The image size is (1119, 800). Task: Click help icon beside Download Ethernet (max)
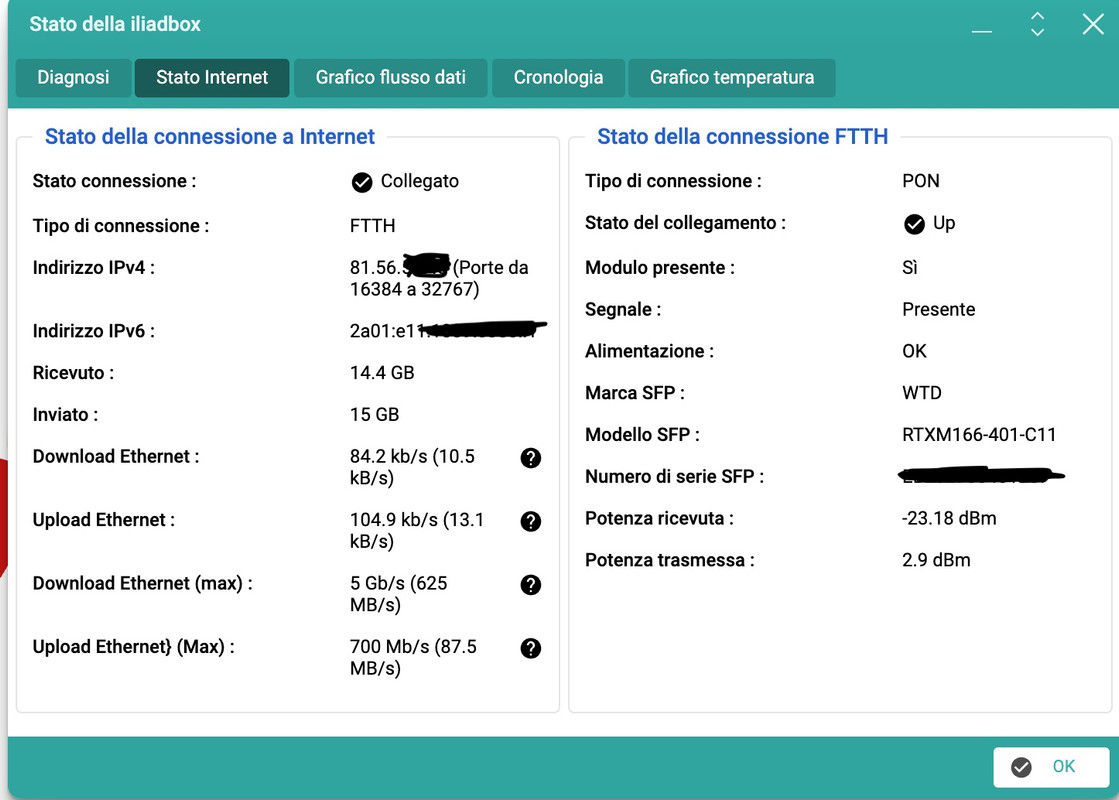530,585
